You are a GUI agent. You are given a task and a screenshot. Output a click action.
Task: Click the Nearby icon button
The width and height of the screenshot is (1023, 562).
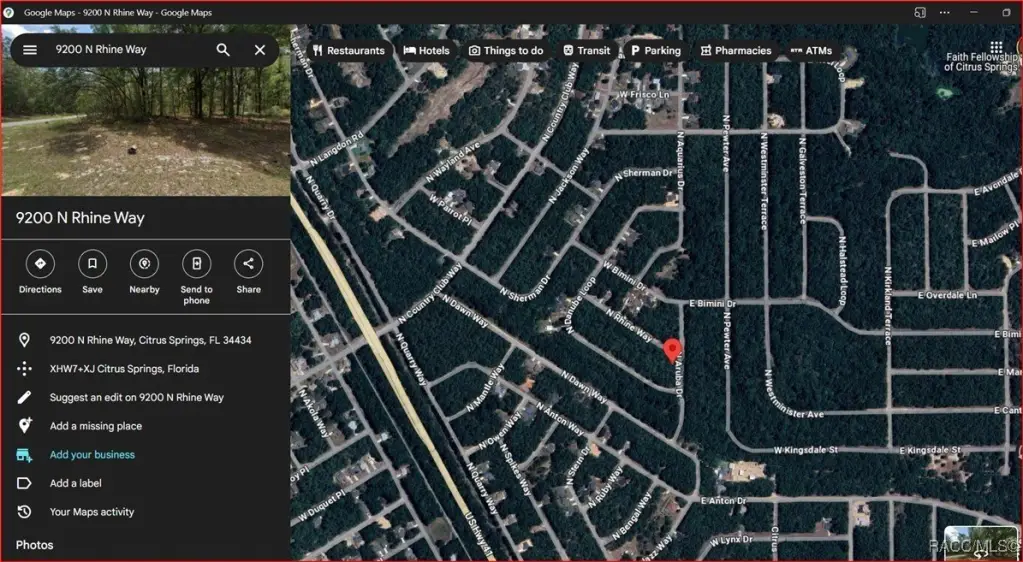point(144,264)
